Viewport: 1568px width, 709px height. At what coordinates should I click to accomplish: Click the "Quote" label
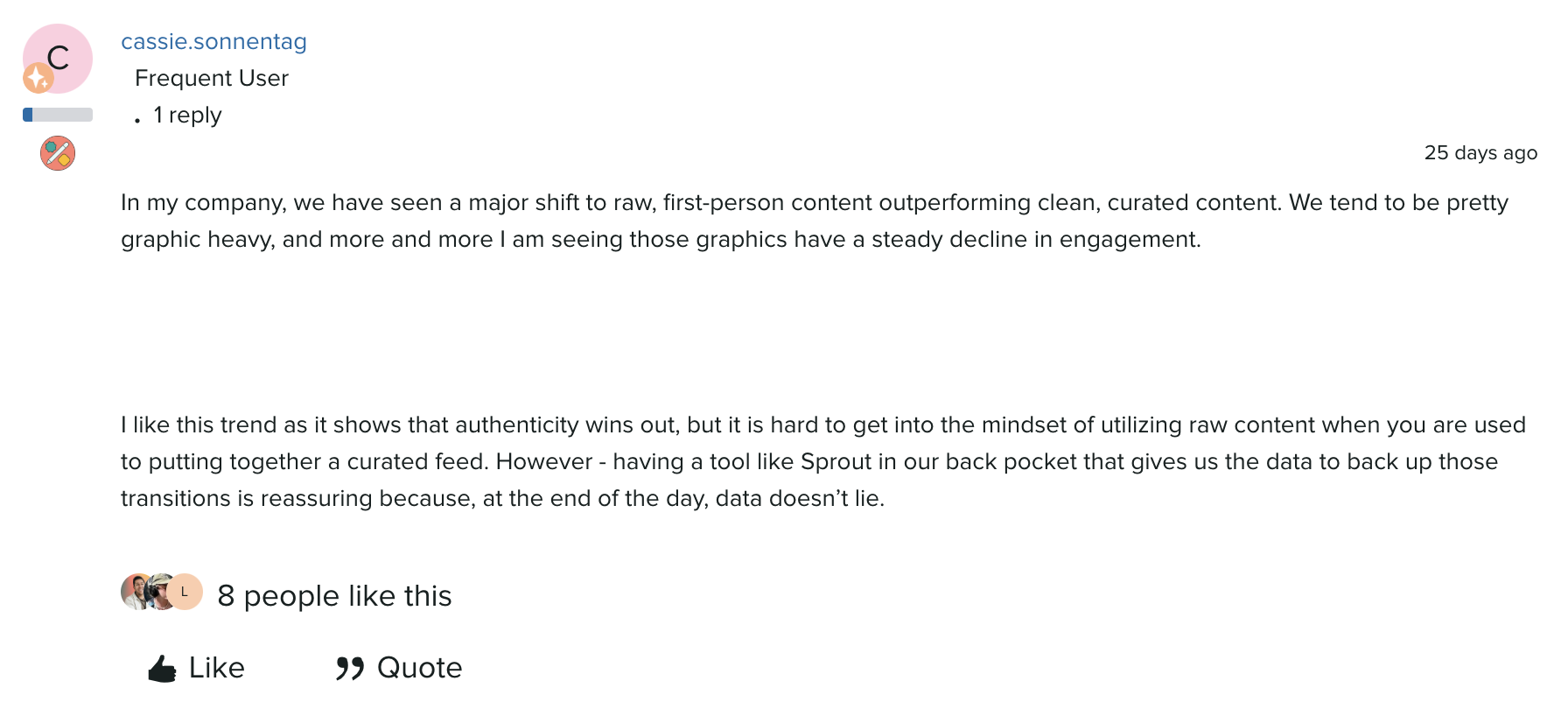point(419,668)
